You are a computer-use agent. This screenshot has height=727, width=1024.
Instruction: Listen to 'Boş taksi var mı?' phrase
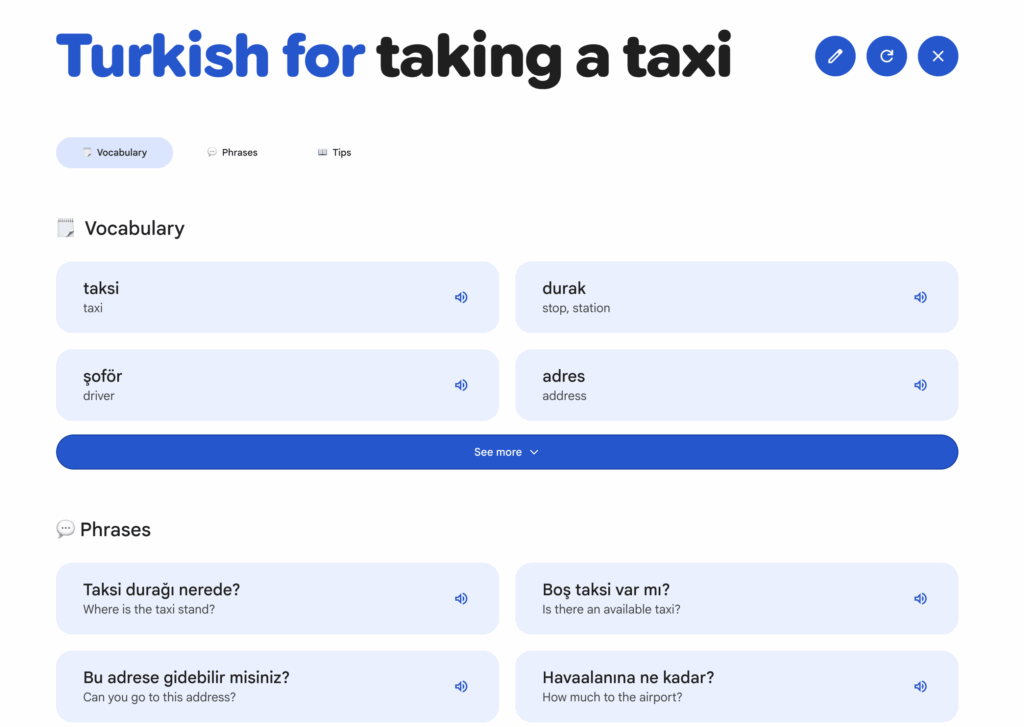coord(920,598)
